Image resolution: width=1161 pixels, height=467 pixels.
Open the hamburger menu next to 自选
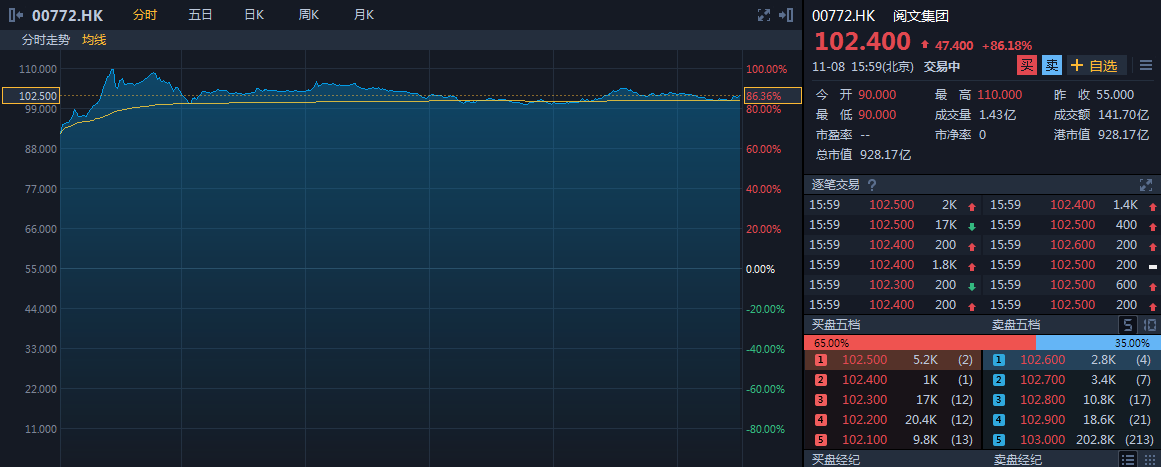coord(1145,66)
